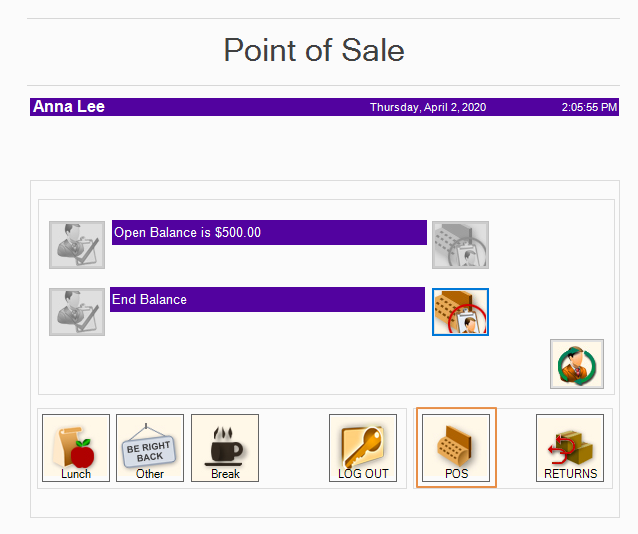Viewport: 638px width, 534px height.
Task: Click the 2:05:55 PM clock
Action: click(x=589, y=107)
